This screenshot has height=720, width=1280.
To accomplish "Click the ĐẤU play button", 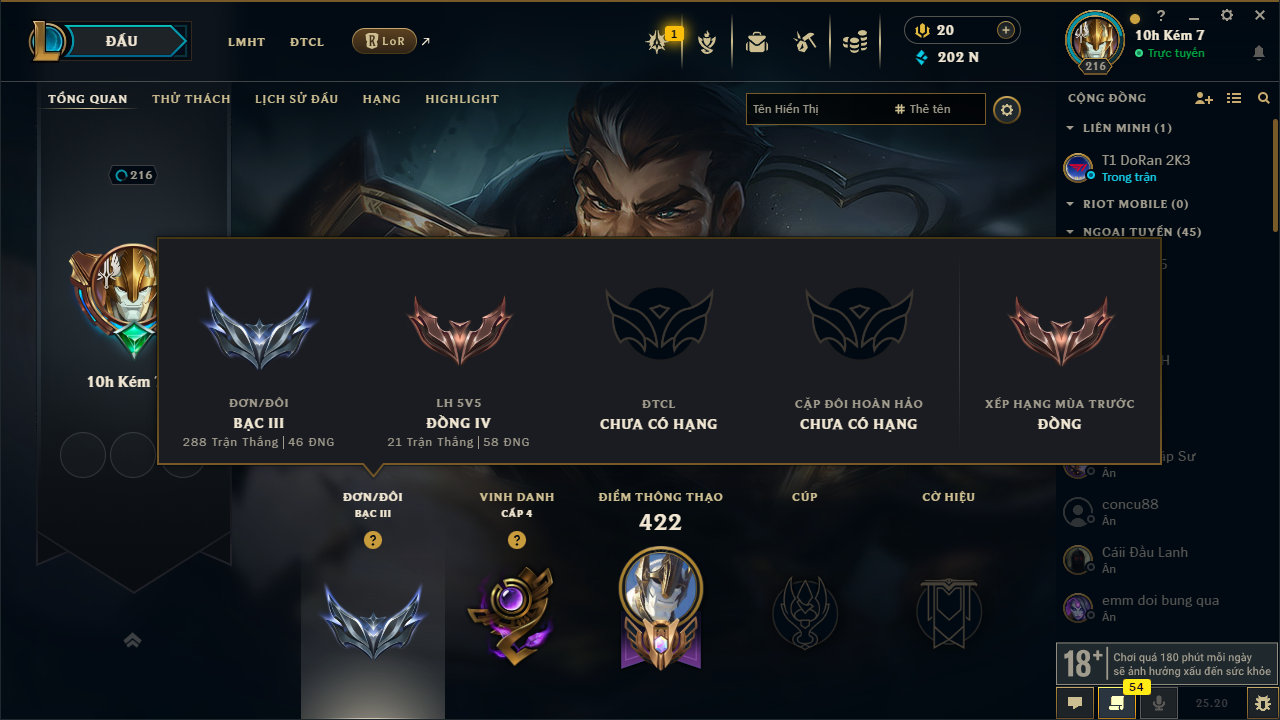I will pyautogui.click(x=121, y=41).
